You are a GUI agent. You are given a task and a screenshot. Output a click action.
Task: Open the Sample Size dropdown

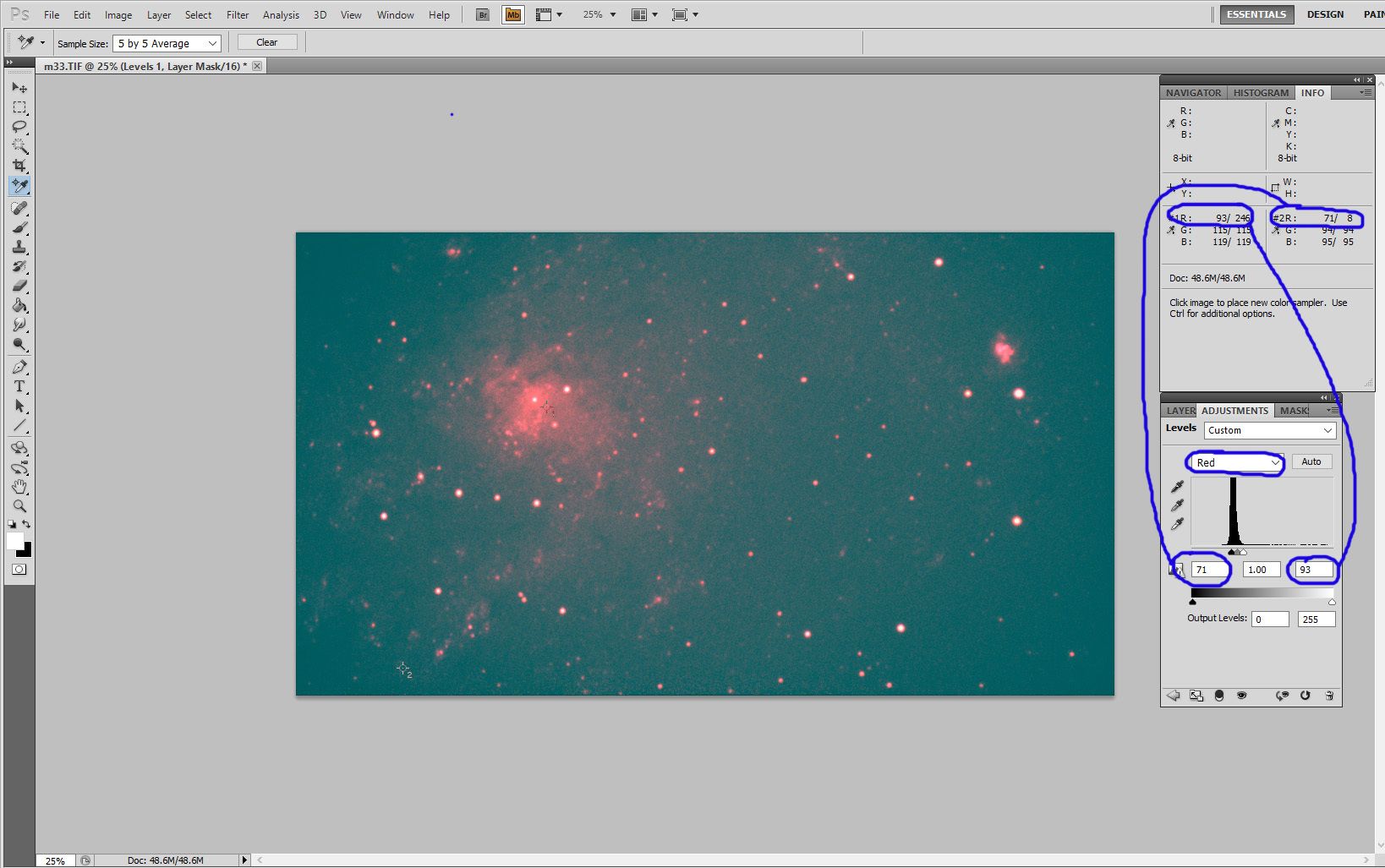coord(166,43)
